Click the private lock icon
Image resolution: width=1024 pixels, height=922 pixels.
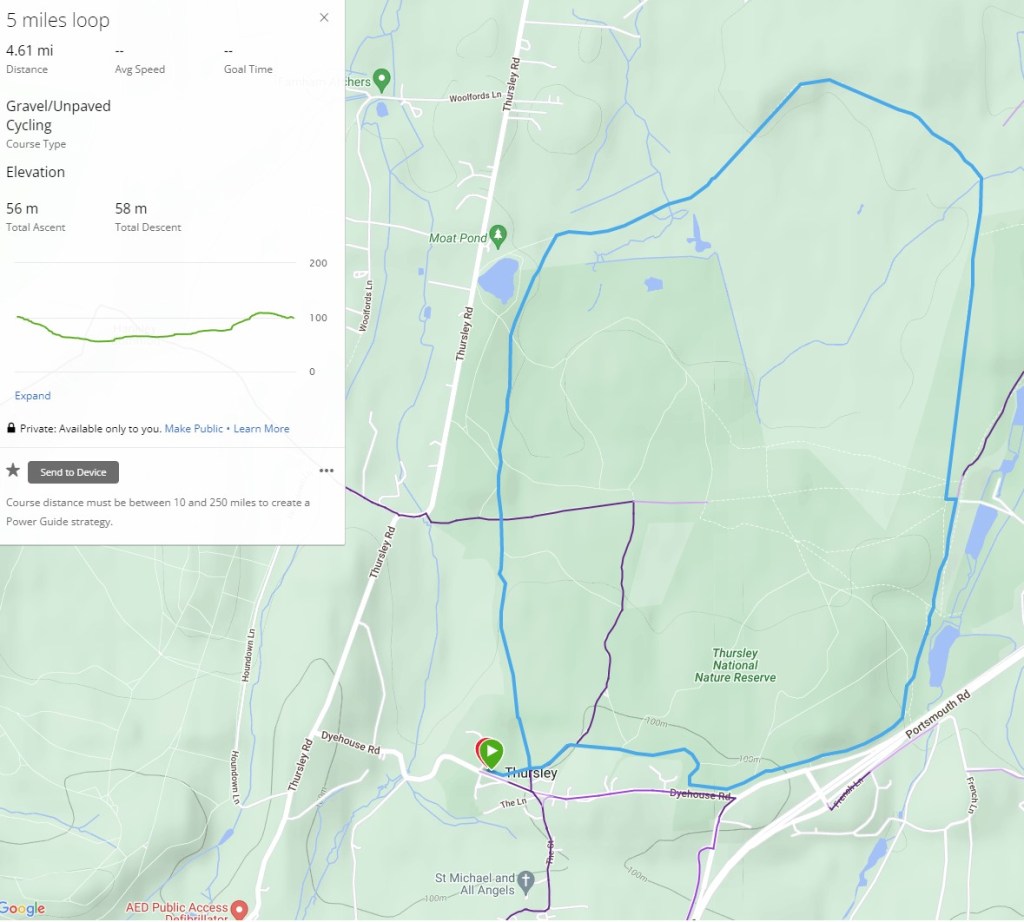11,428
